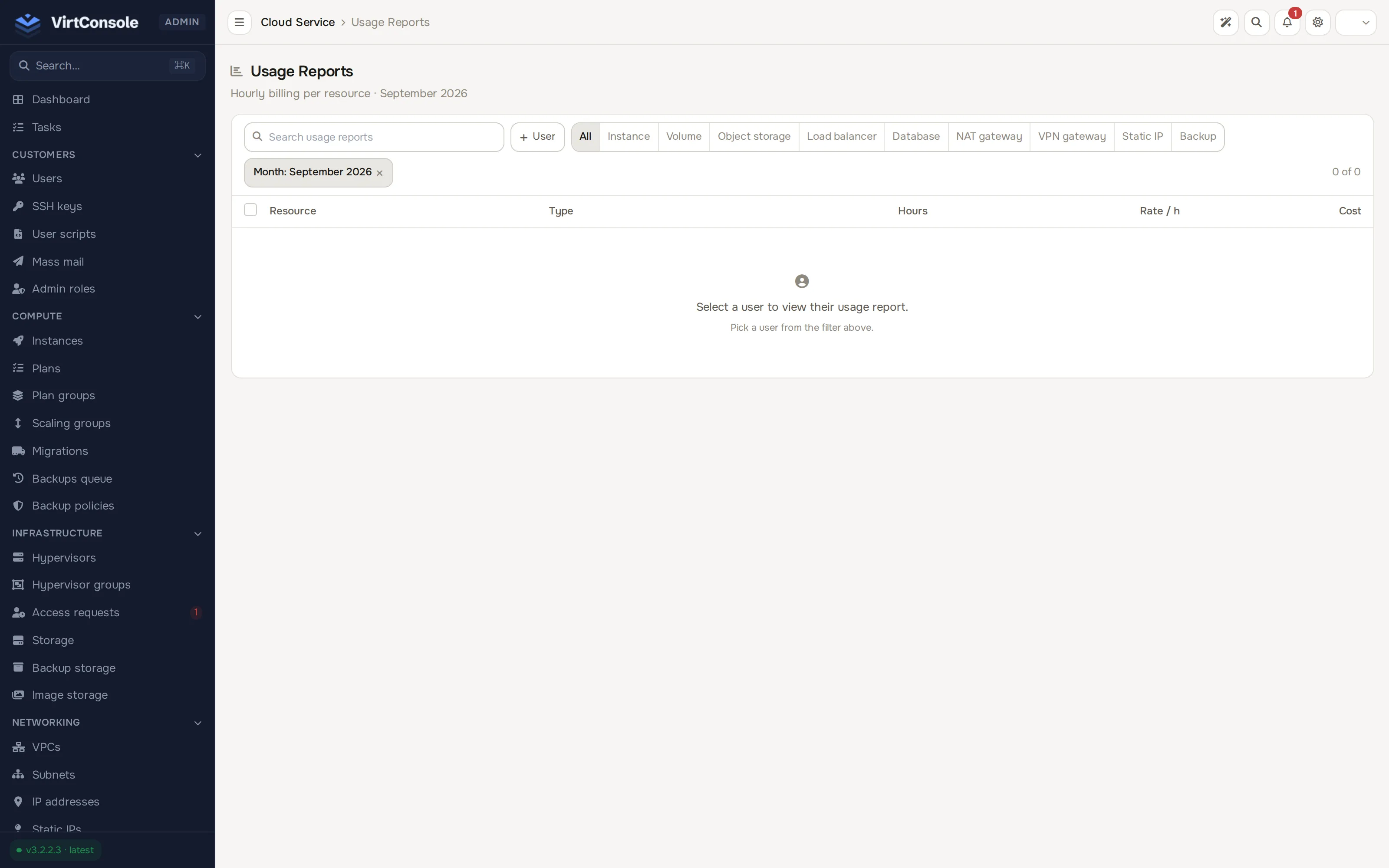Screen dimensions: 1389x868
Task: Select the Backup filter tab
Action: pyautogui.click(x=1198, y=137)
